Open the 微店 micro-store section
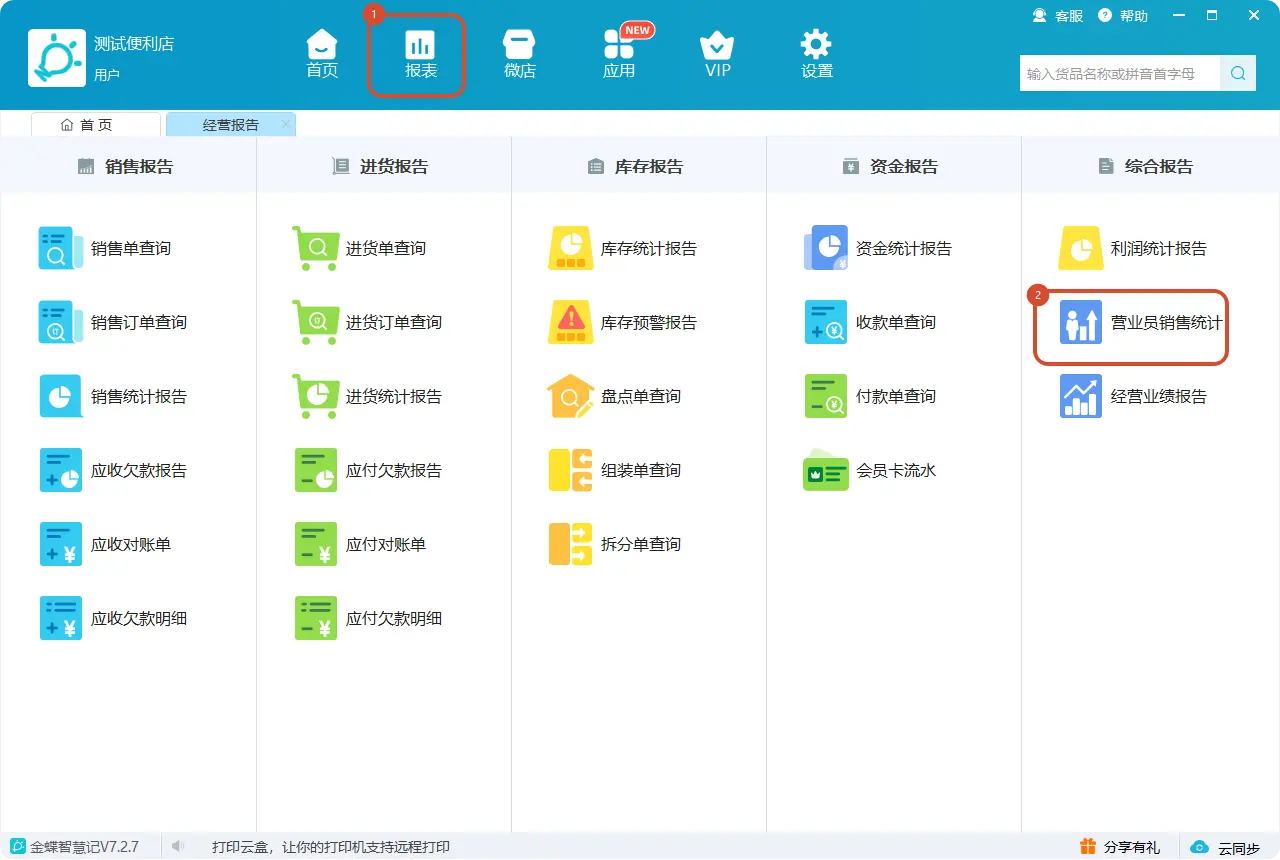The image size is (1280, 860). [520, 55]
